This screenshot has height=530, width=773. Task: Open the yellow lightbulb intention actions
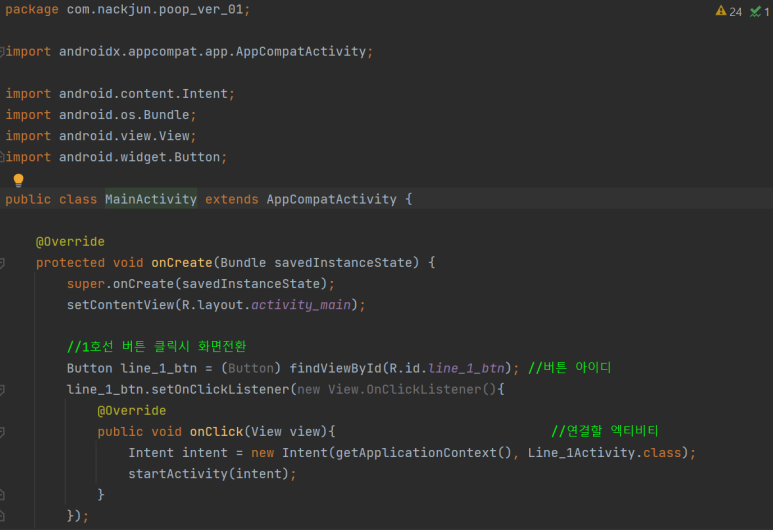pos(18,180)
